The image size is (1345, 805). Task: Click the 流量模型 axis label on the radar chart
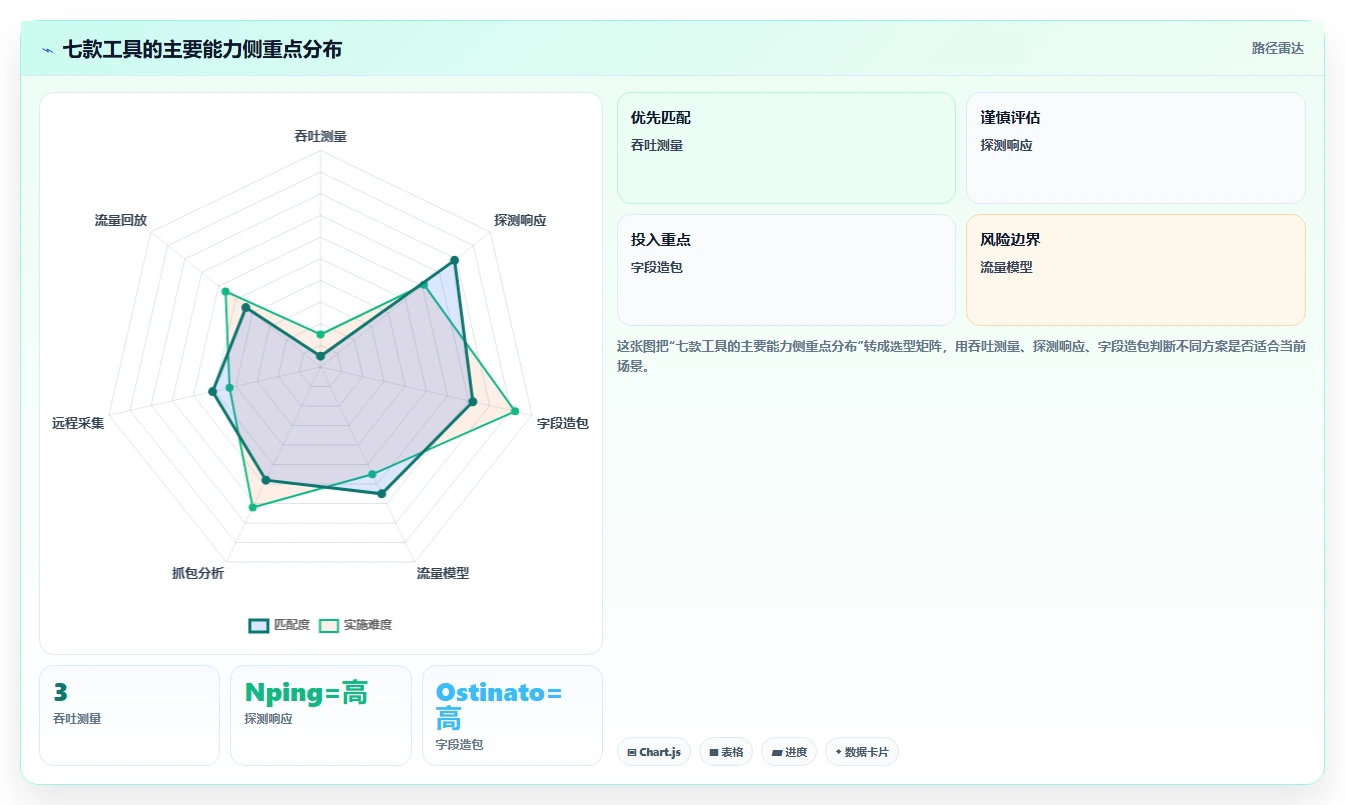[x=442, y=573]
